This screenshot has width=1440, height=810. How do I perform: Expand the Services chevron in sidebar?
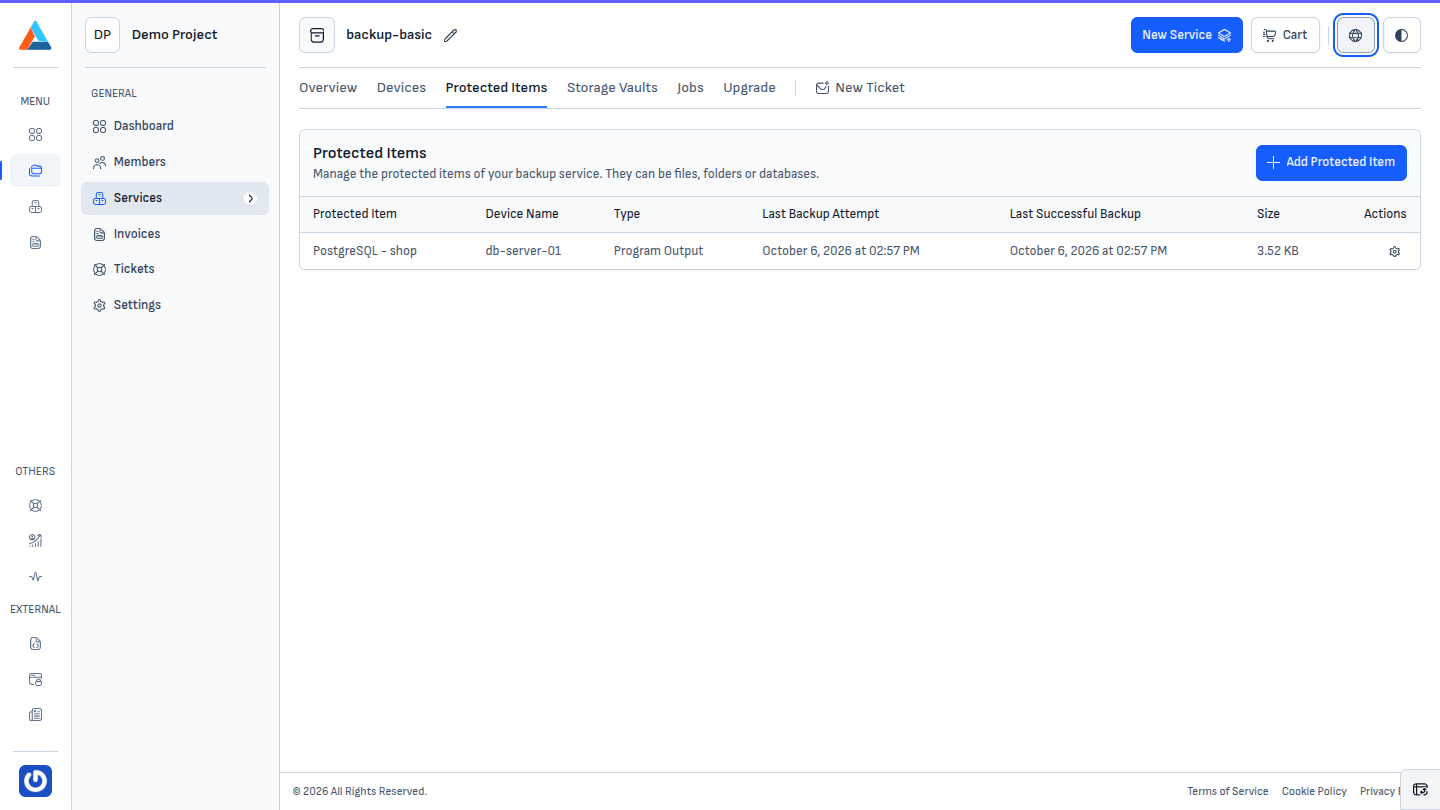coord(251,198)
